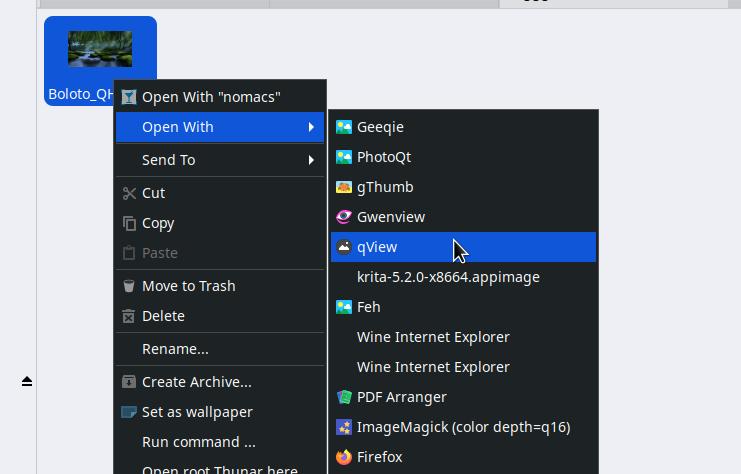This screenshot has width=741, height=474.
Task: Select the Open With menu entry
Action: (x=220, y=127)
